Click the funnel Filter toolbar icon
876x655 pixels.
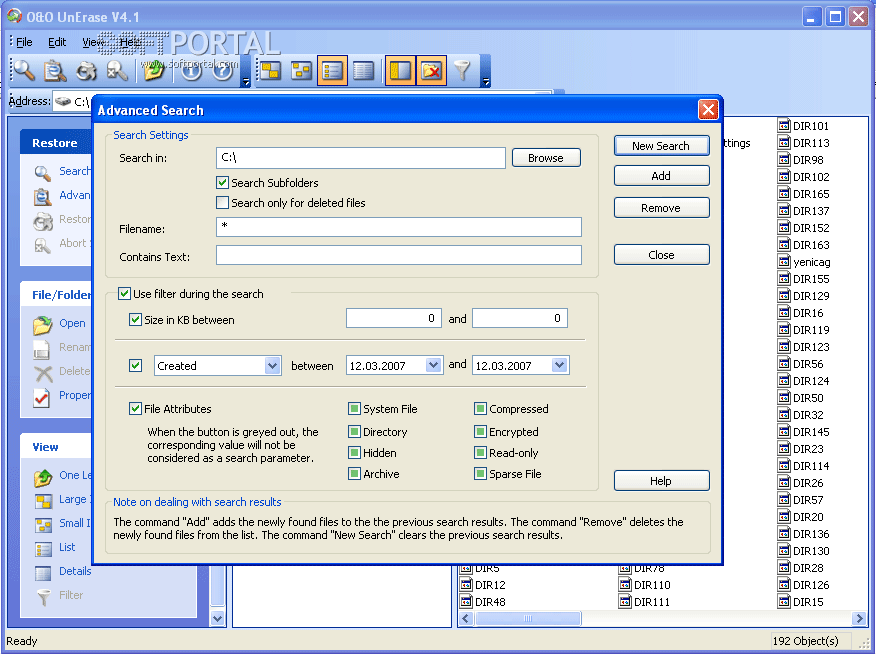pos(462,71)
